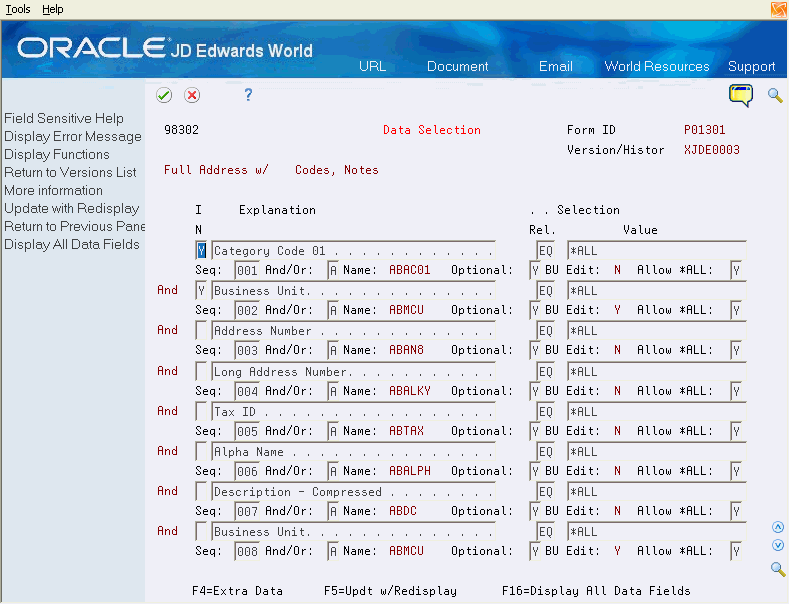Click Form ID value P01301
789x604 pixels.
704,130
